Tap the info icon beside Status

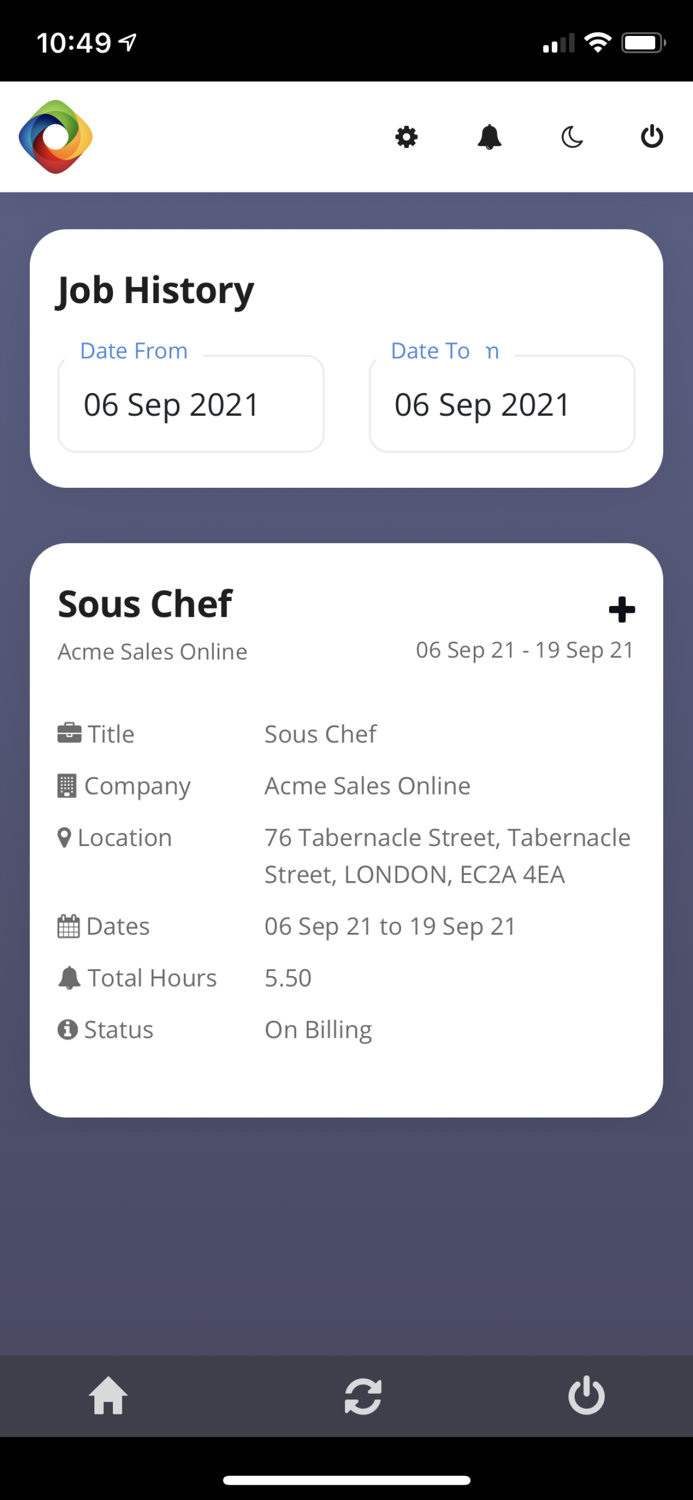66,1029
